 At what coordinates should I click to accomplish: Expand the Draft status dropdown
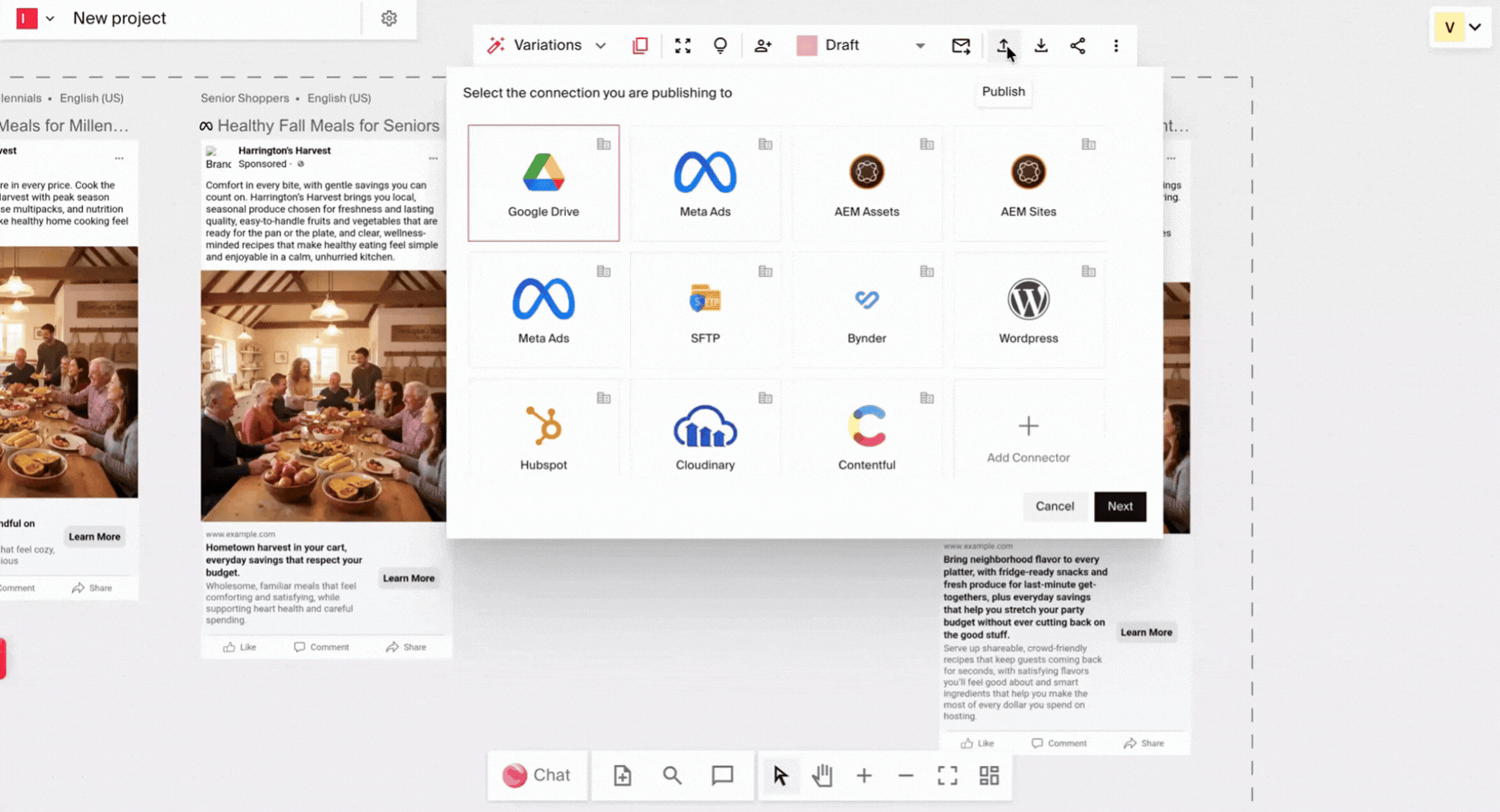920,45
